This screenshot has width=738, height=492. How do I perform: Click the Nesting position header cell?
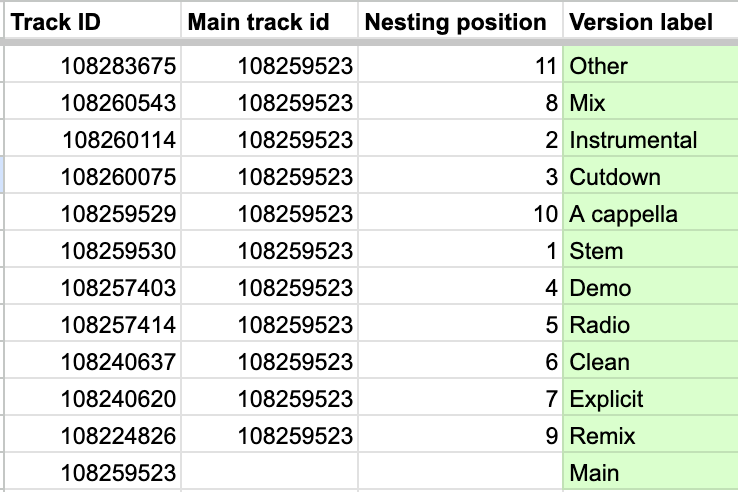tap(460, 21)
